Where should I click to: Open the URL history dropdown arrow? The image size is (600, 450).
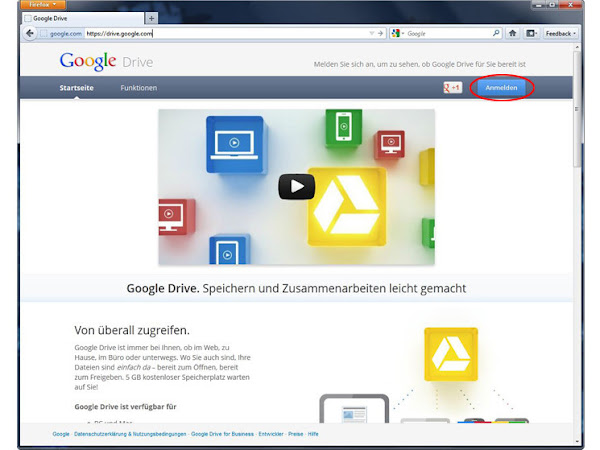click(372, 33)
